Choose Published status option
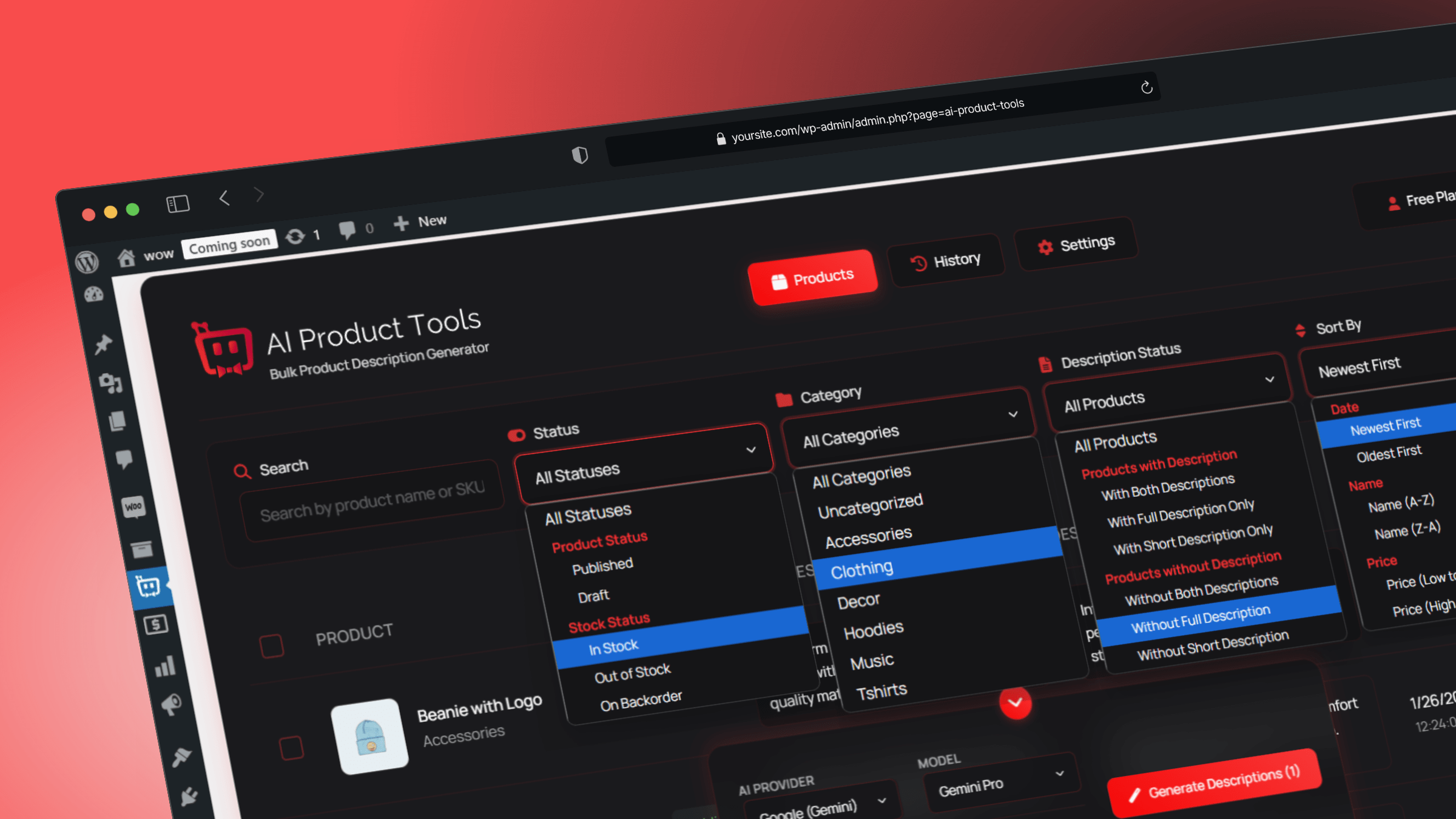Image resolution: width=1456 pixels, height=819 pixels. pos(602,566)
